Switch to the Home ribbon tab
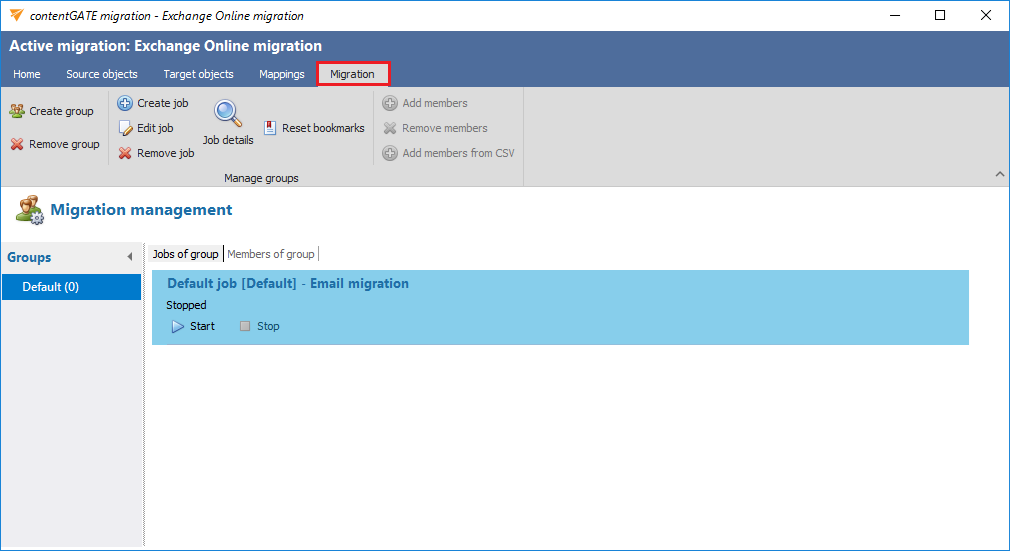 pos(27,74)
